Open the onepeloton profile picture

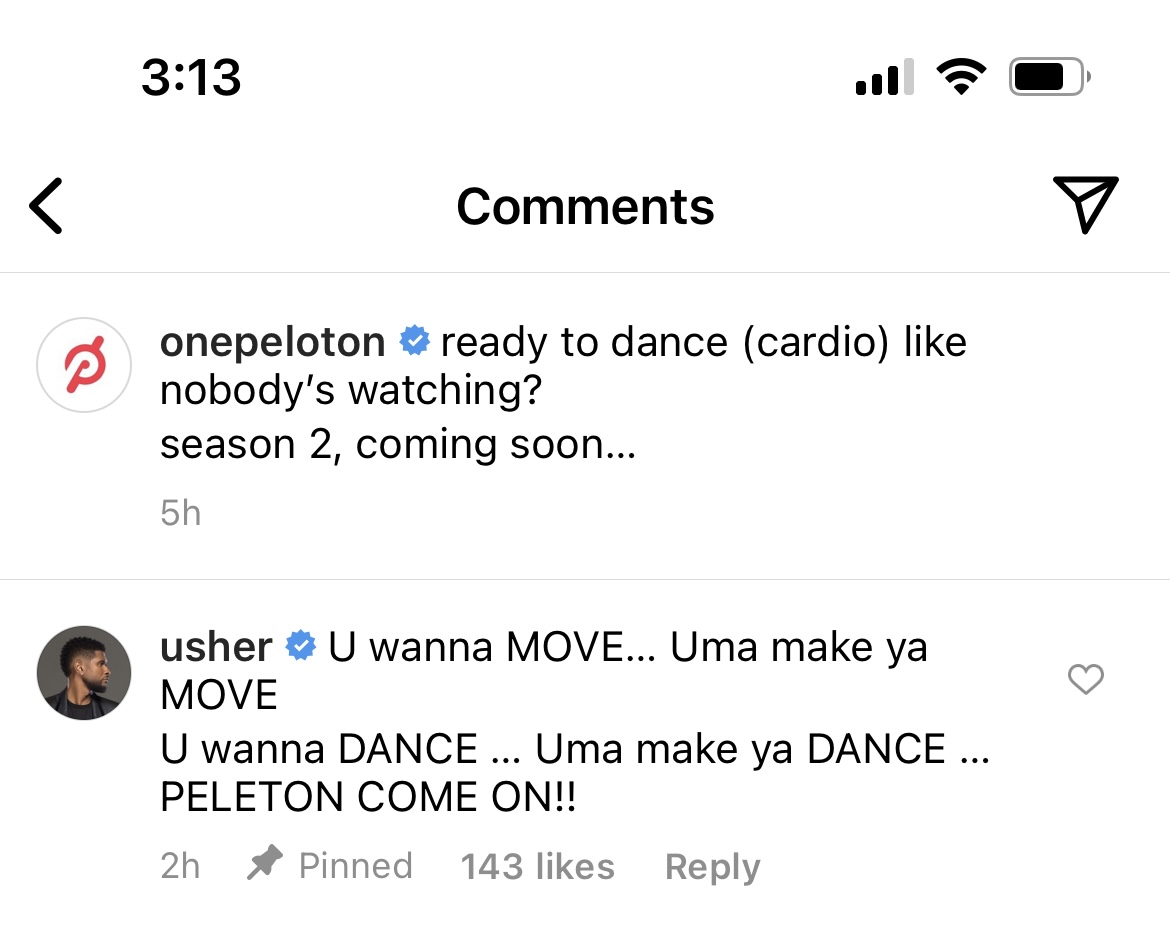[84, 366]
